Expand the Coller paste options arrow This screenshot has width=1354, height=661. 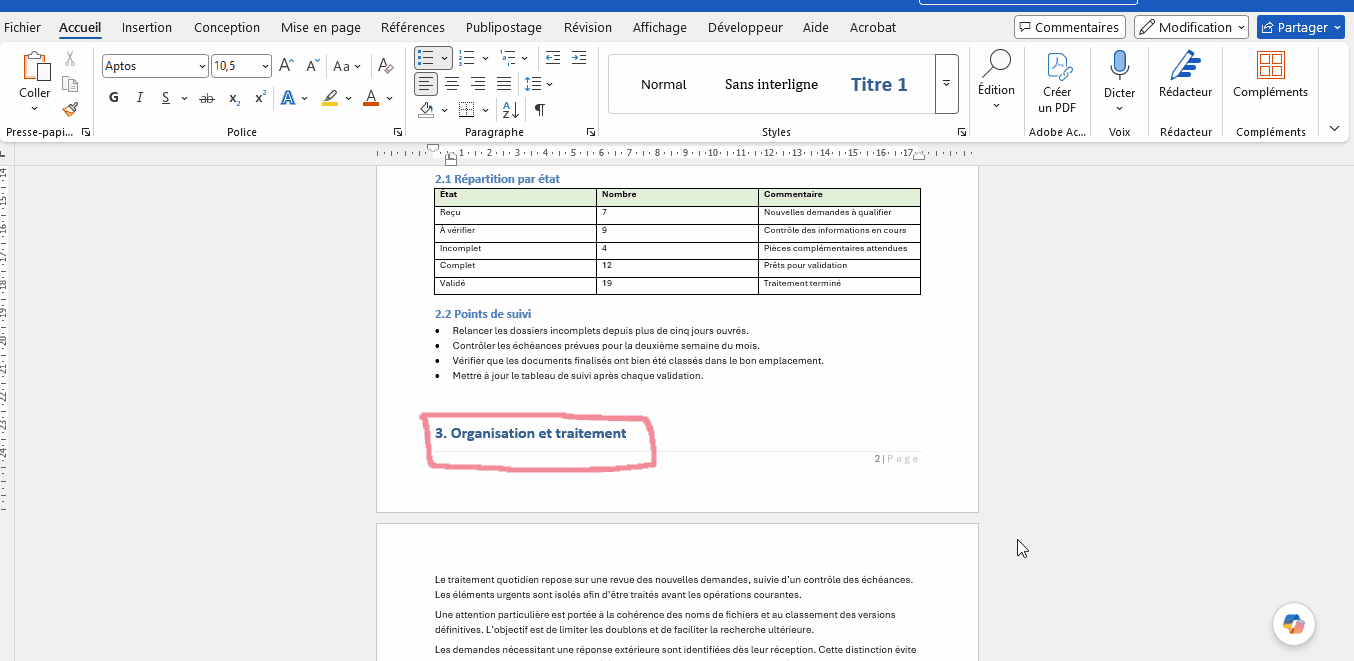point(35,108)
